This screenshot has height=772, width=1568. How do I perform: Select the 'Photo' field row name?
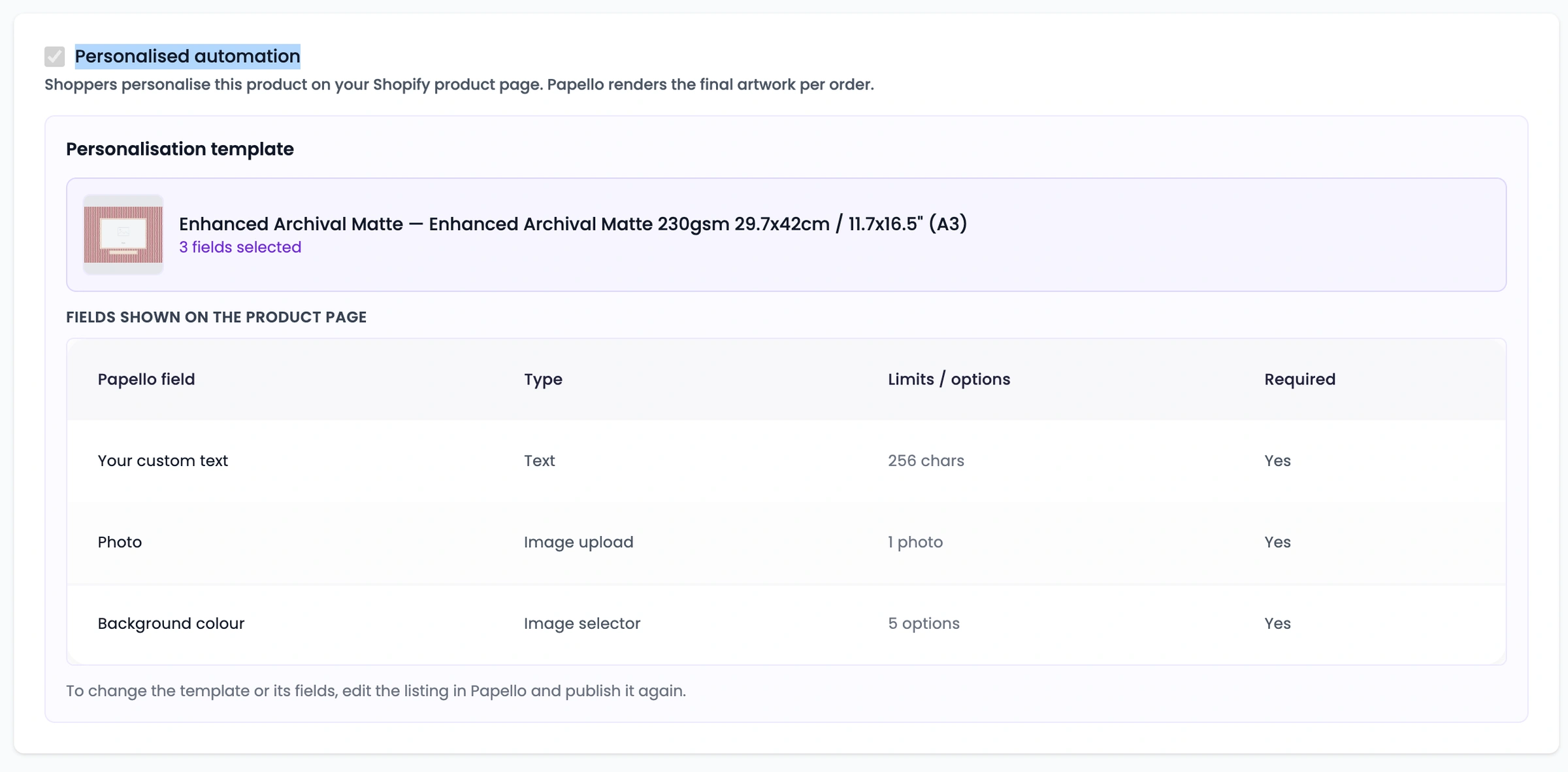pyautogui.click(x=120, y=542)
